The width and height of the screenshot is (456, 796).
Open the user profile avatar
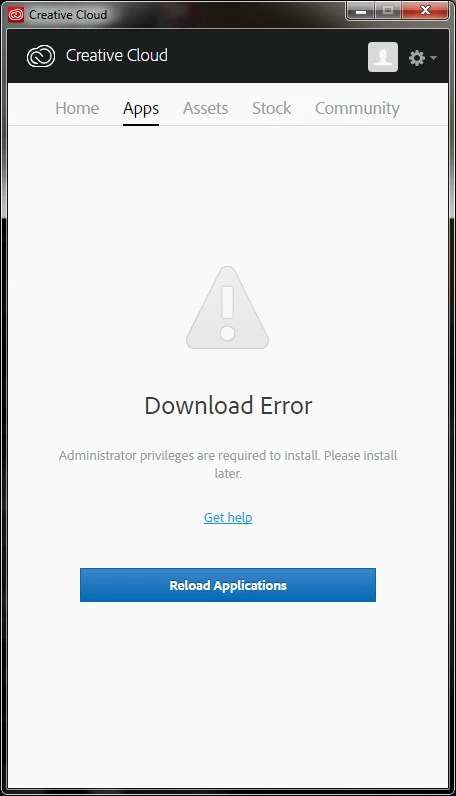point(383,57)
